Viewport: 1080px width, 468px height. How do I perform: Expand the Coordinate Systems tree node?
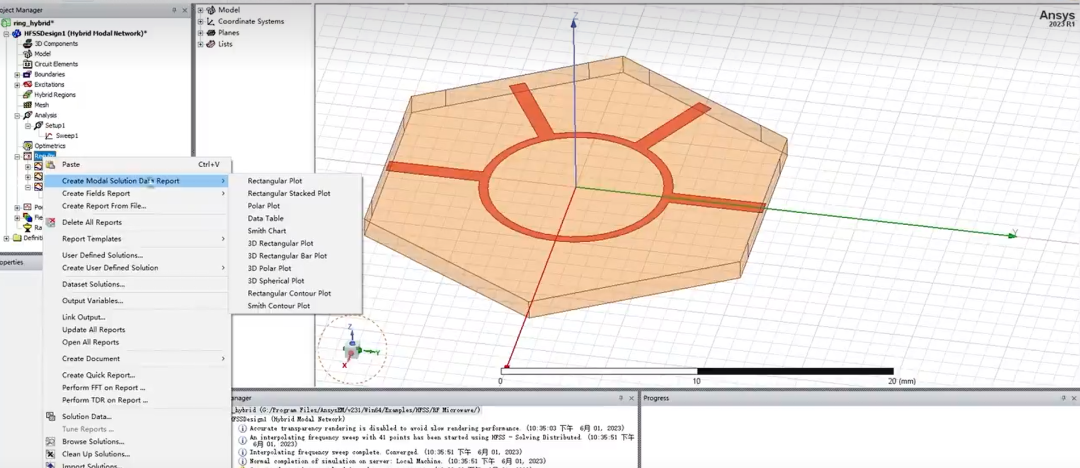[x=201, y=21]
